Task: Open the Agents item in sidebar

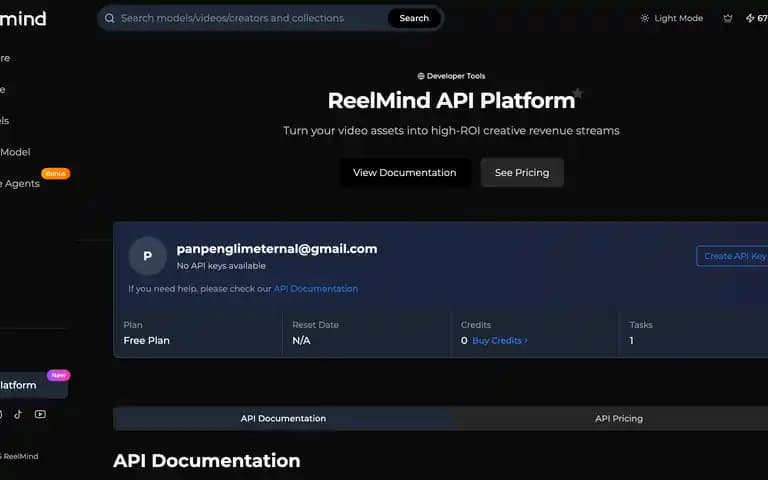Action: [x=20, y=183]
